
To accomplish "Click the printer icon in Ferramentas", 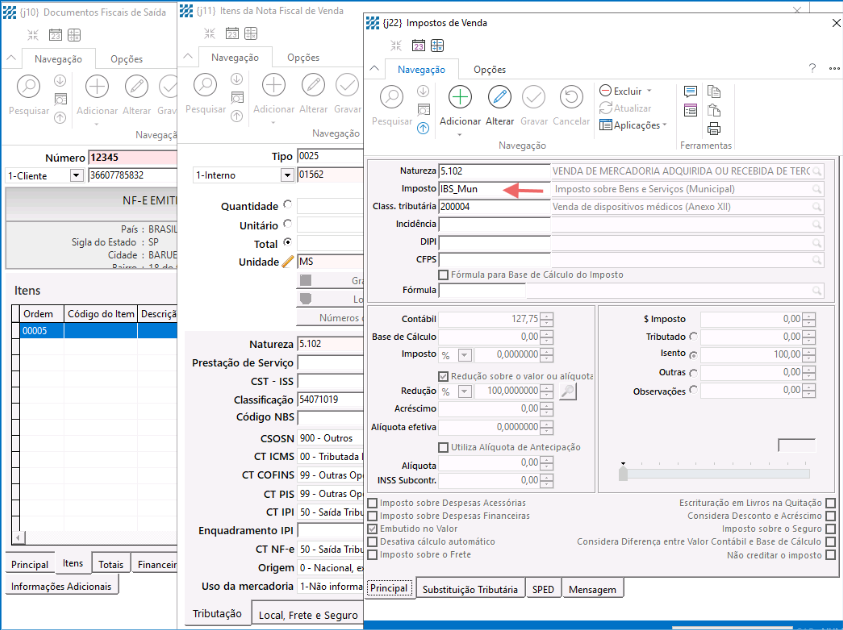I will tap(714, 128).
